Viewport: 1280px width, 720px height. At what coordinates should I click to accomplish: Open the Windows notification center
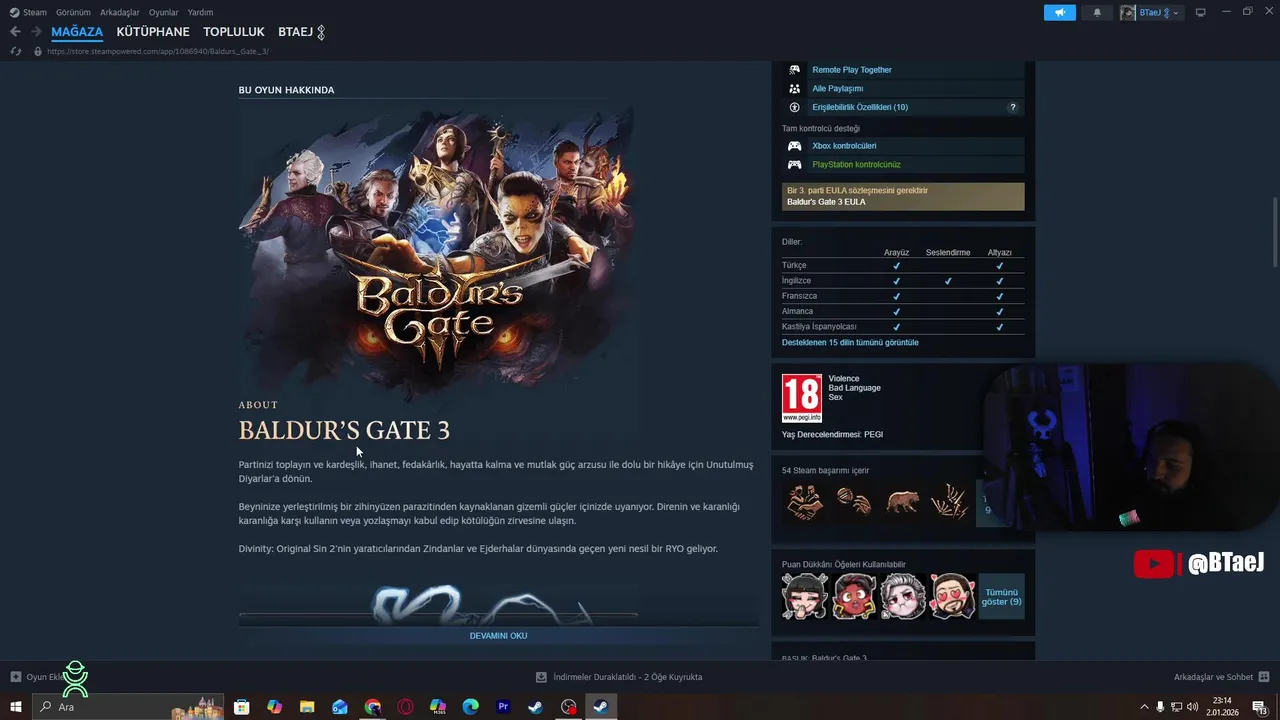coord(1259,707)
